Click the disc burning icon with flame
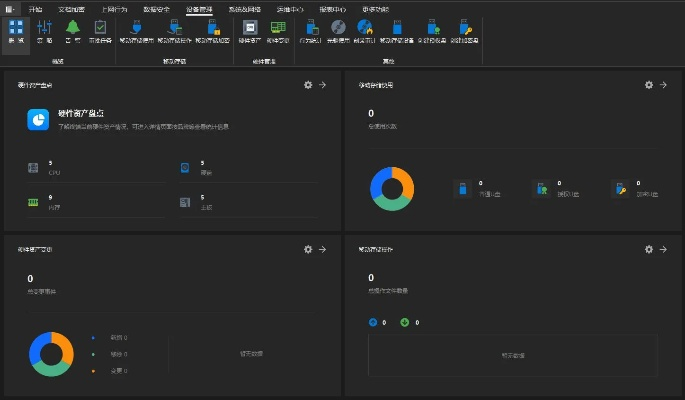 [x=364, y=27]
